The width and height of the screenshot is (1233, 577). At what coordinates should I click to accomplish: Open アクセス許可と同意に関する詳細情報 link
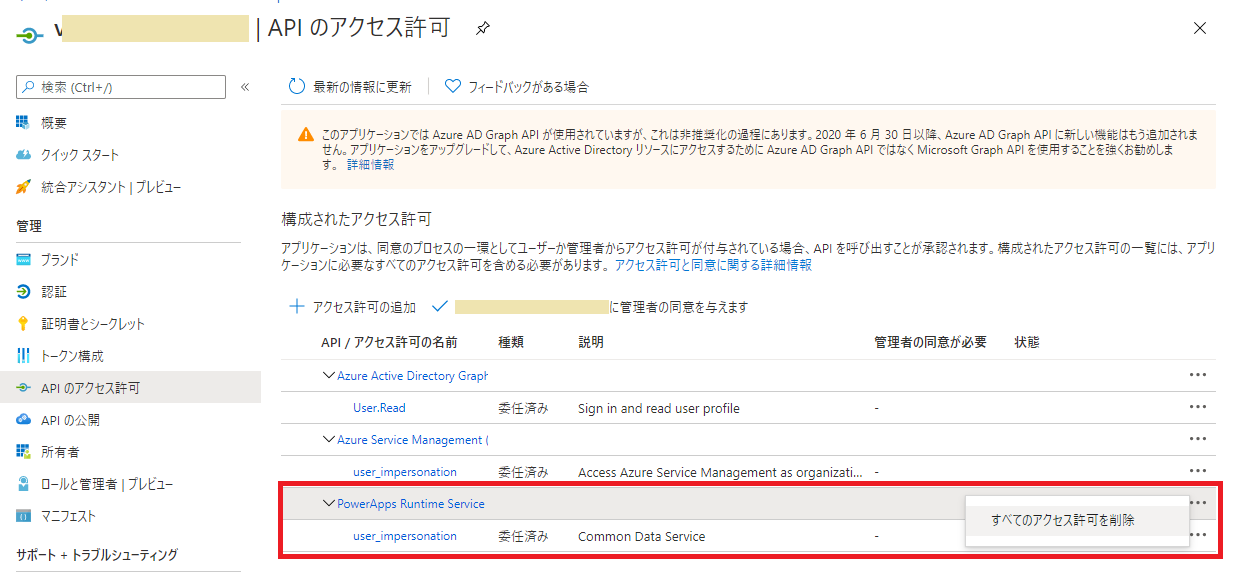click(713, 265)
